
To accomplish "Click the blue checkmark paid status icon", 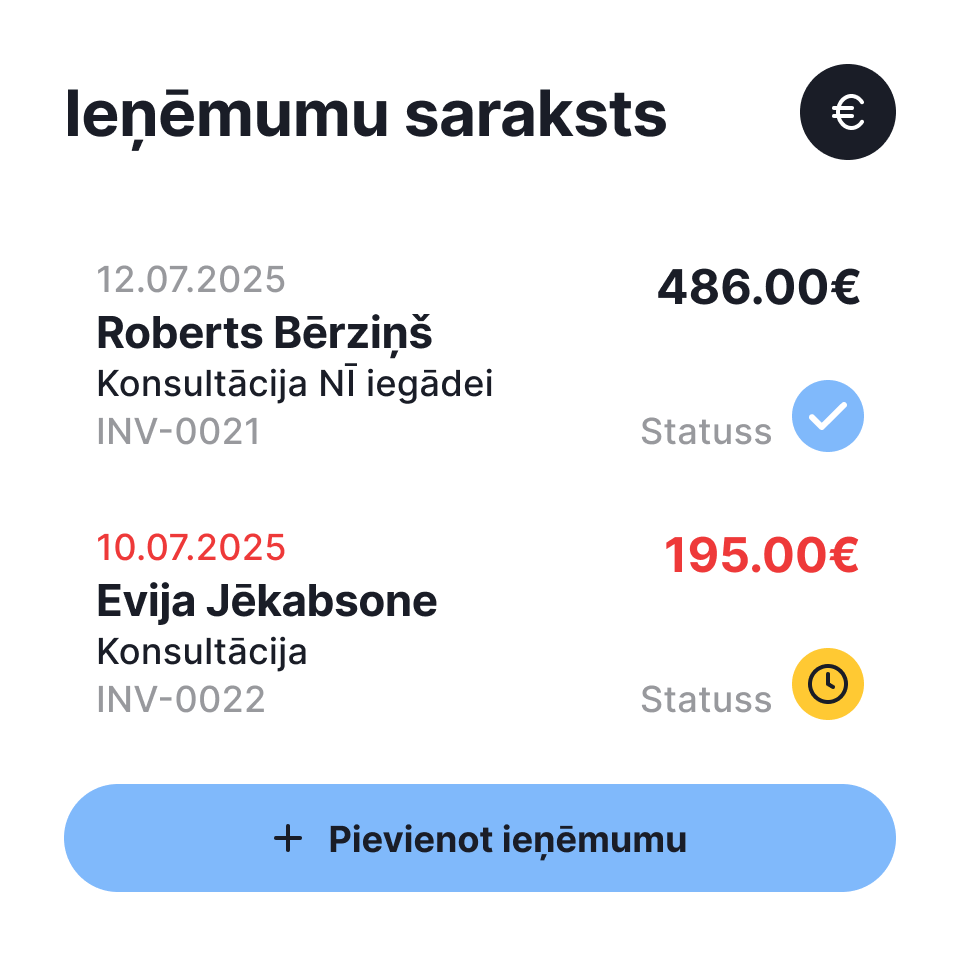I will point(828,416).
